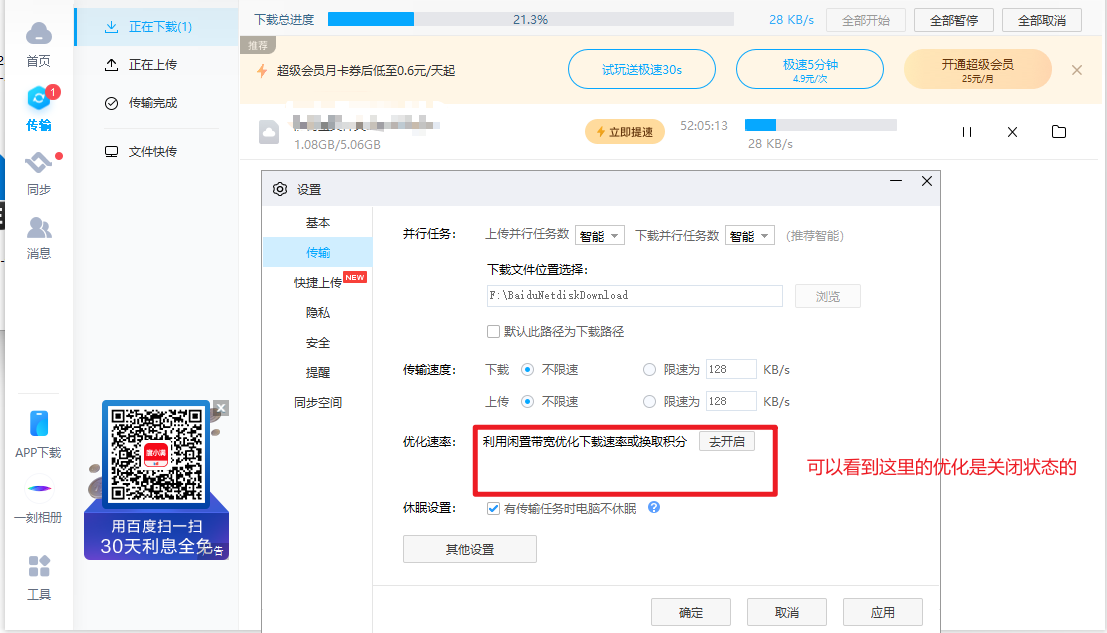Cancel the download task with X icon

1012,132
